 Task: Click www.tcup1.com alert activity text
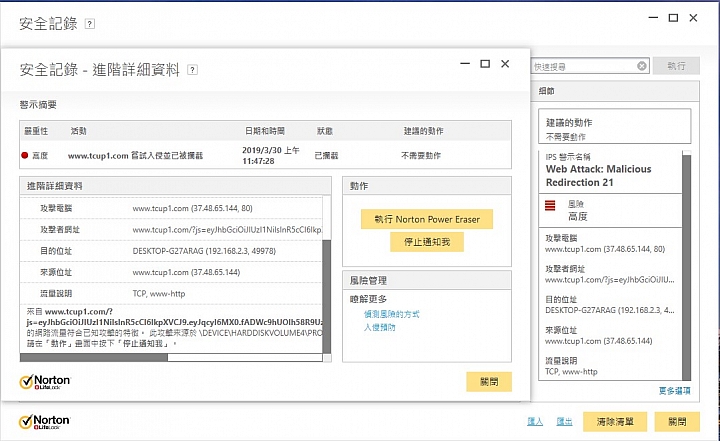(x=135, y=156)
